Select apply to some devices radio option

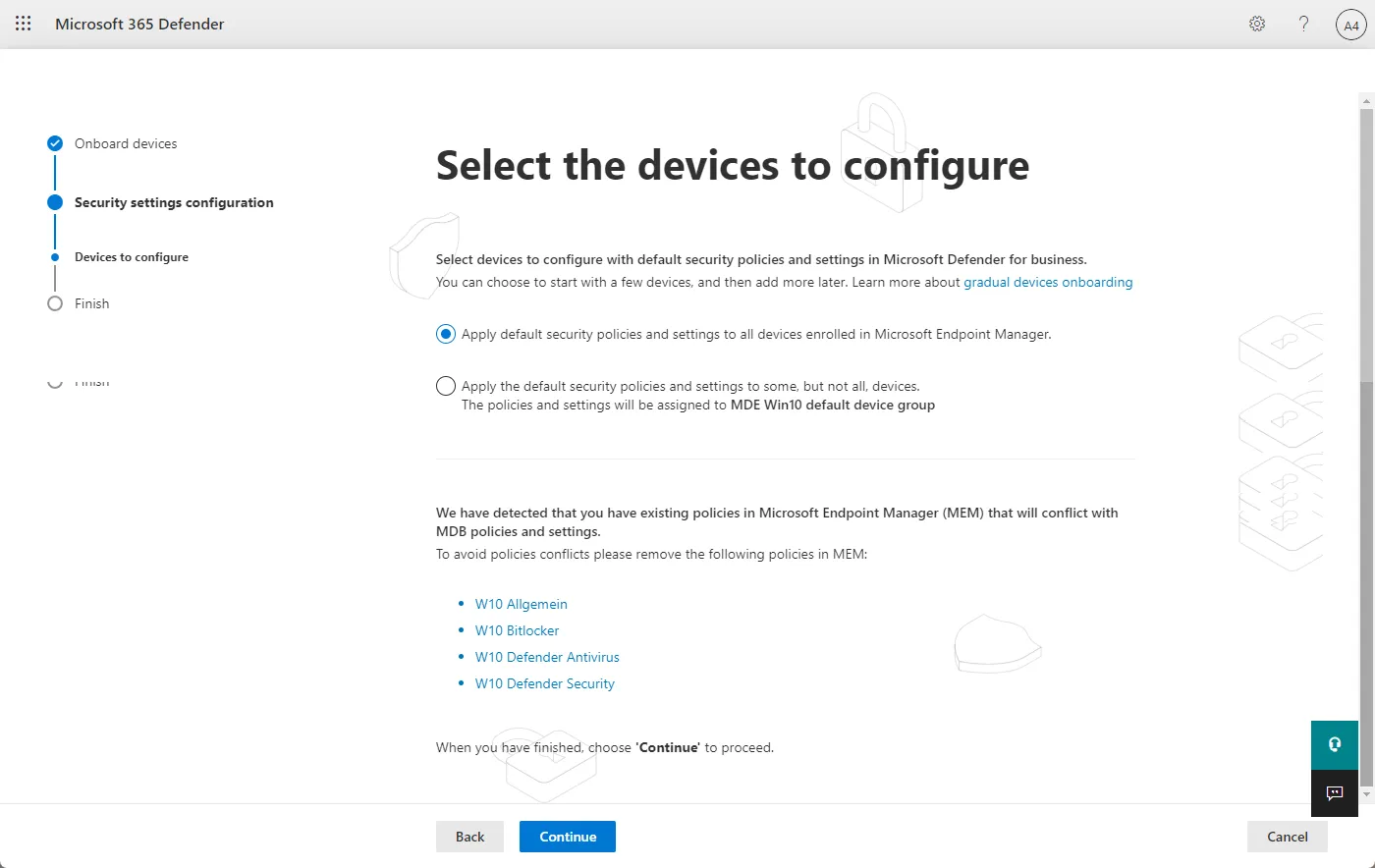point(446,386)
